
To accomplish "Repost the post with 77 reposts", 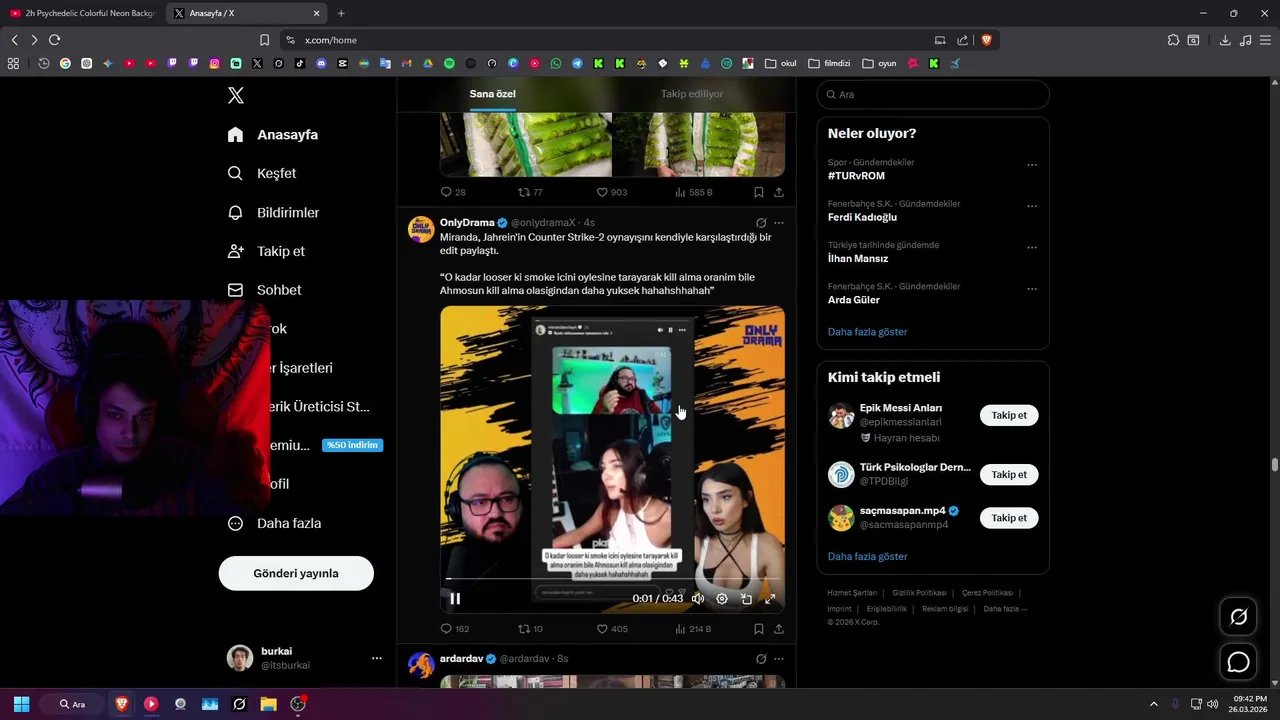I will coord(530,192).
